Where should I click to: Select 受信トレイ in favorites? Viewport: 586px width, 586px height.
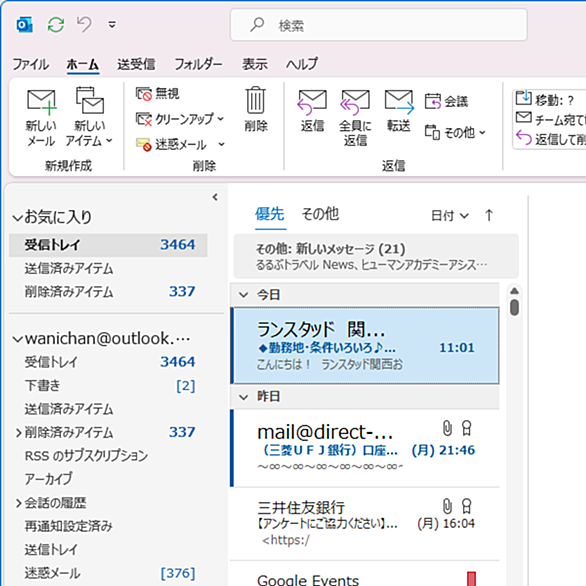coord(108,245)
